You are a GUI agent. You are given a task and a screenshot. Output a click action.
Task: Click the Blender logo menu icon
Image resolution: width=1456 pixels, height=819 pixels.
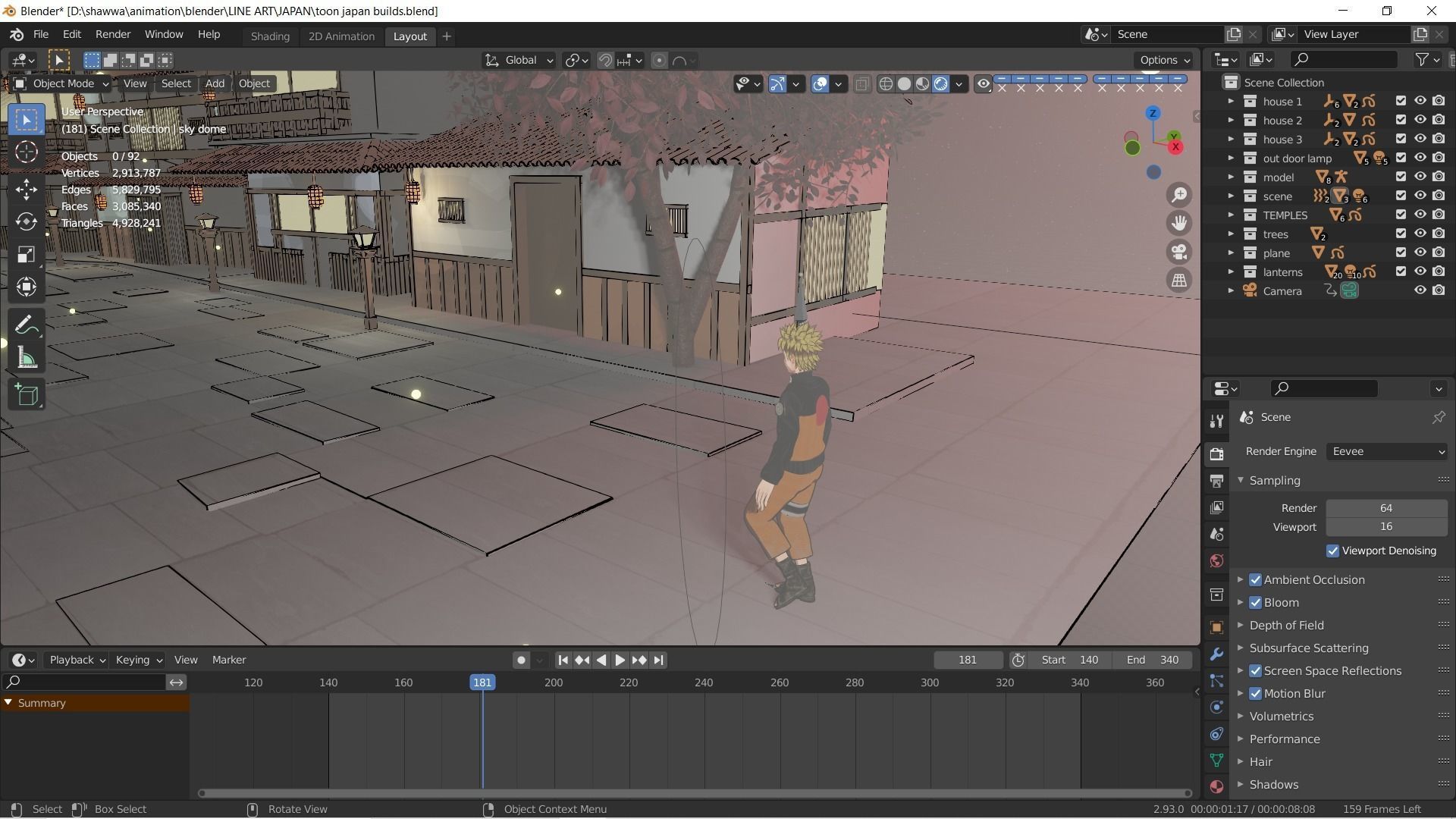(17, 35)
